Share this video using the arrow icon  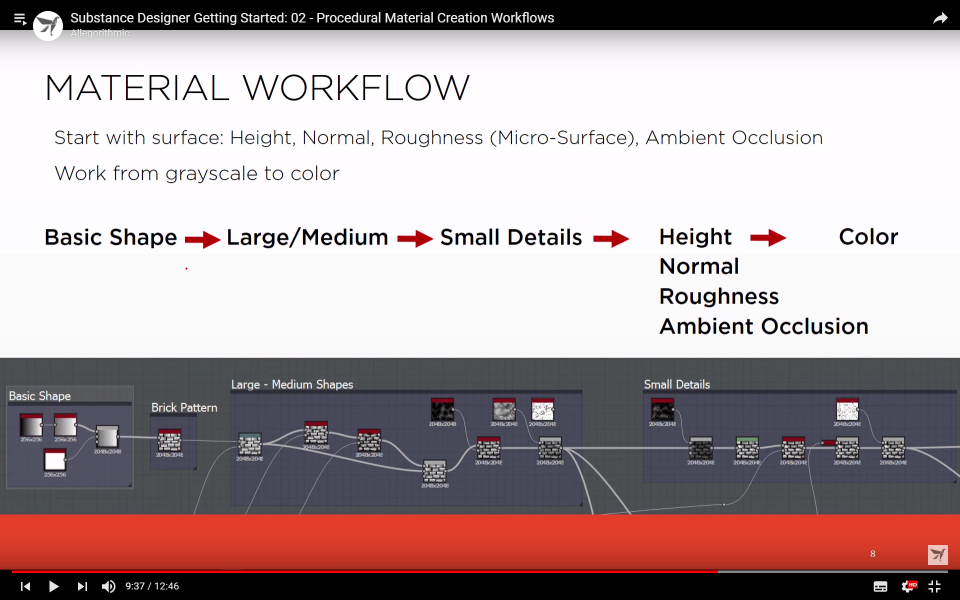[940, 18]
